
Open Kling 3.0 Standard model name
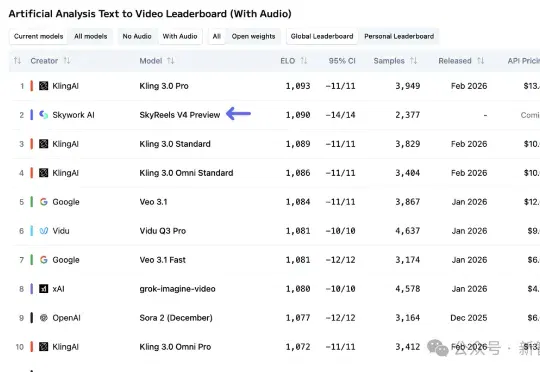click(175, 144)
